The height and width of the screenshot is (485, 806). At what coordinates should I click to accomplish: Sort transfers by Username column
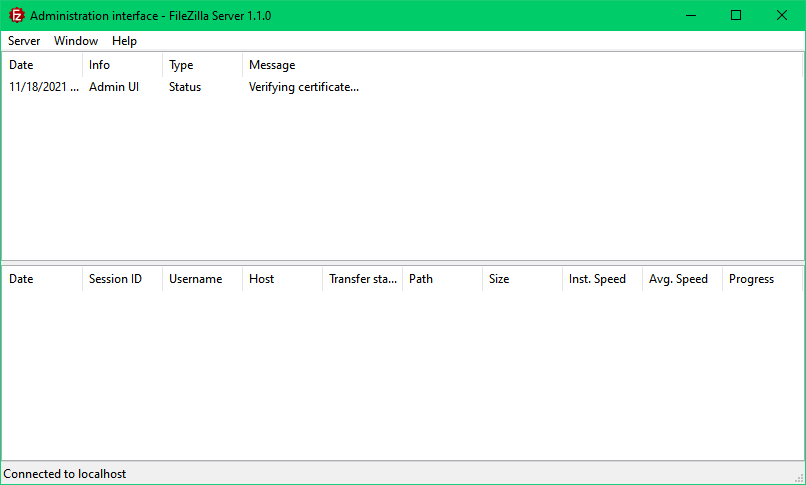click(x=201, y=279)
